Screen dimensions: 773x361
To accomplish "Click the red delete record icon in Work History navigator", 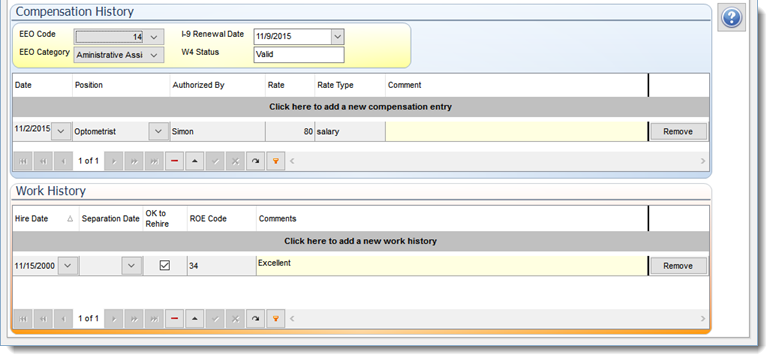I will click(175, 319).
